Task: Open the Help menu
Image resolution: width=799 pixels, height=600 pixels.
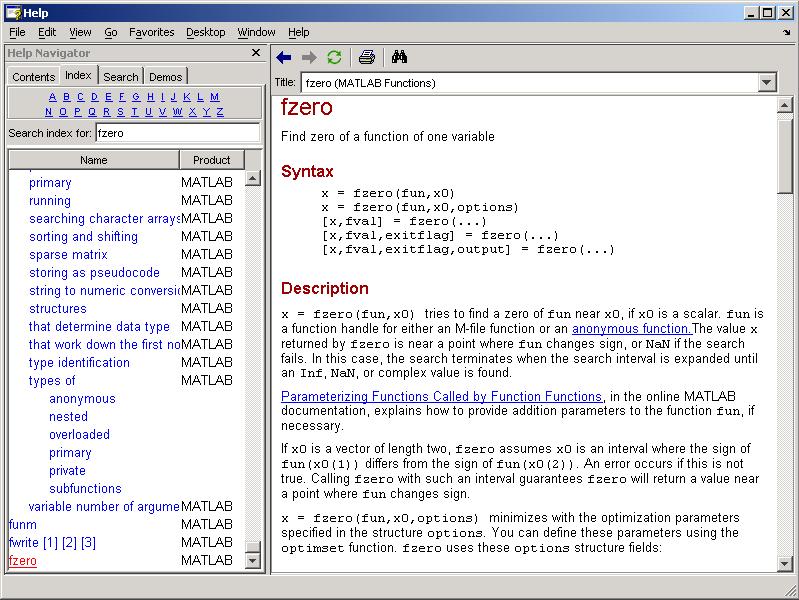Action: click(299, 32)
